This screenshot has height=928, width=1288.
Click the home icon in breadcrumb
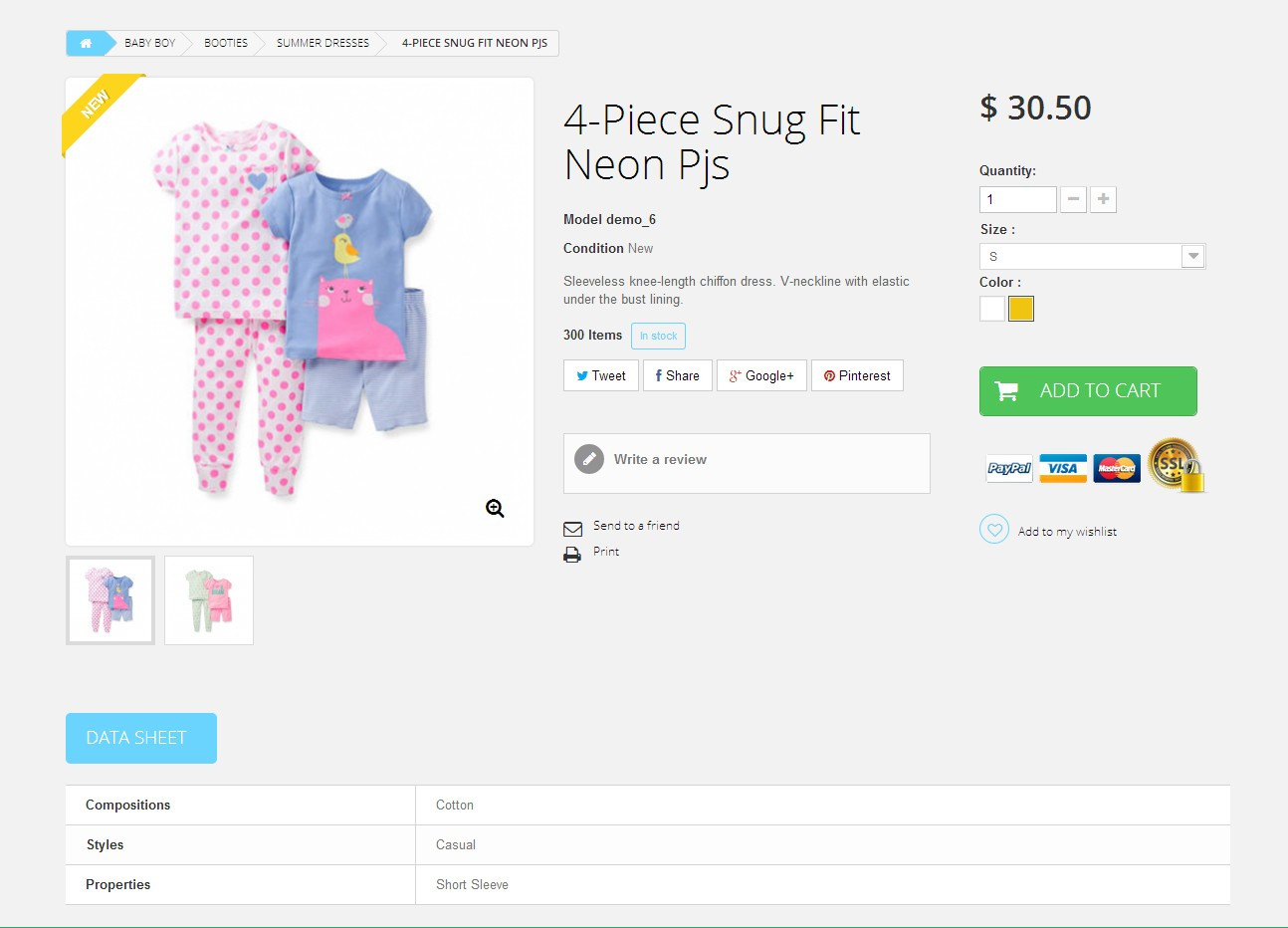[87, 43]
